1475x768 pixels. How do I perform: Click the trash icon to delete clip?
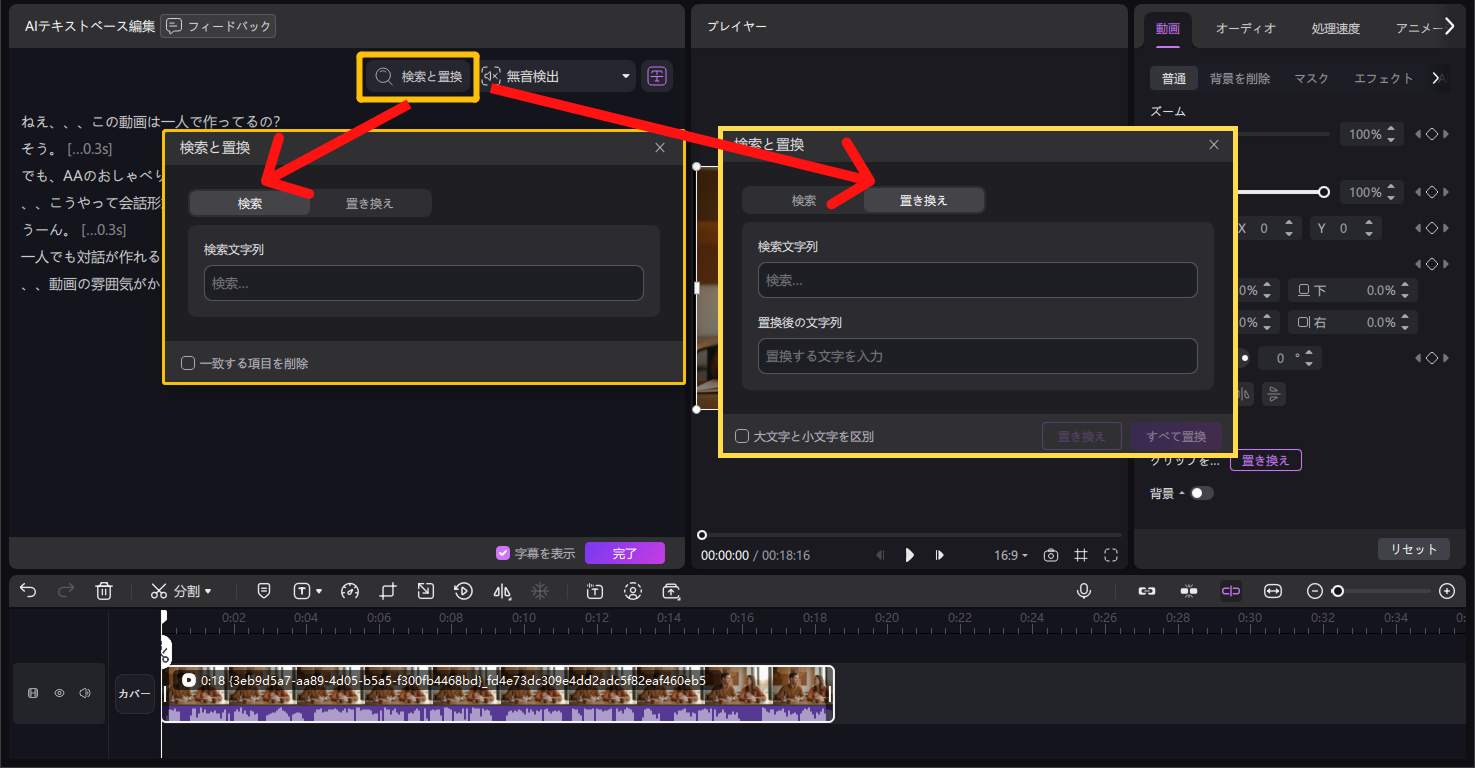pos(104,591)
